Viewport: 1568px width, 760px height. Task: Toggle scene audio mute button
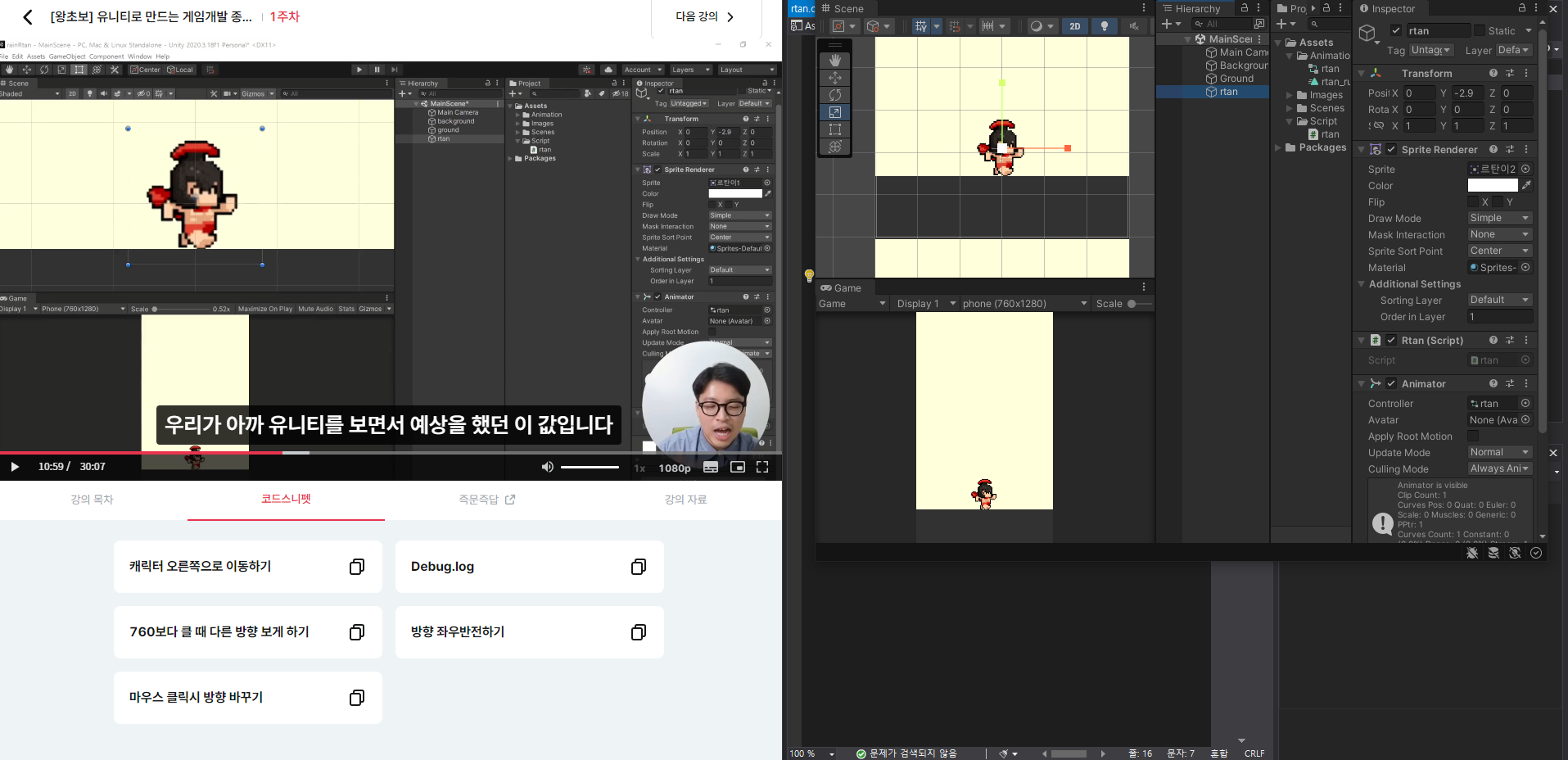1134,26
